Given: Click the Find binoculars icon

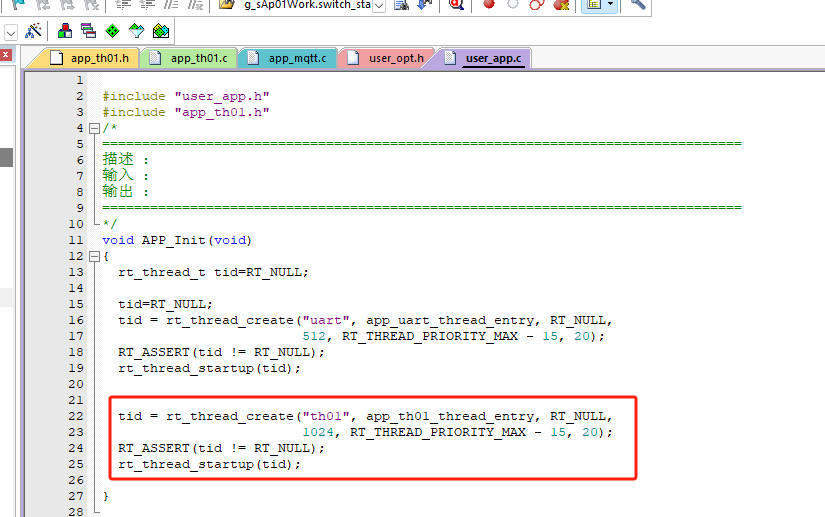Looking at the screenshot, I should point(401,4).
